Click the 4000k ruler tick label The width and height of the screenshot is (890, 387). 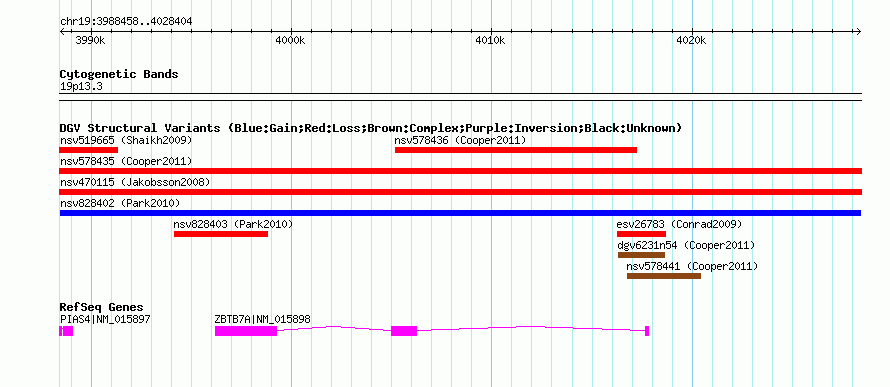pos(290,40)
